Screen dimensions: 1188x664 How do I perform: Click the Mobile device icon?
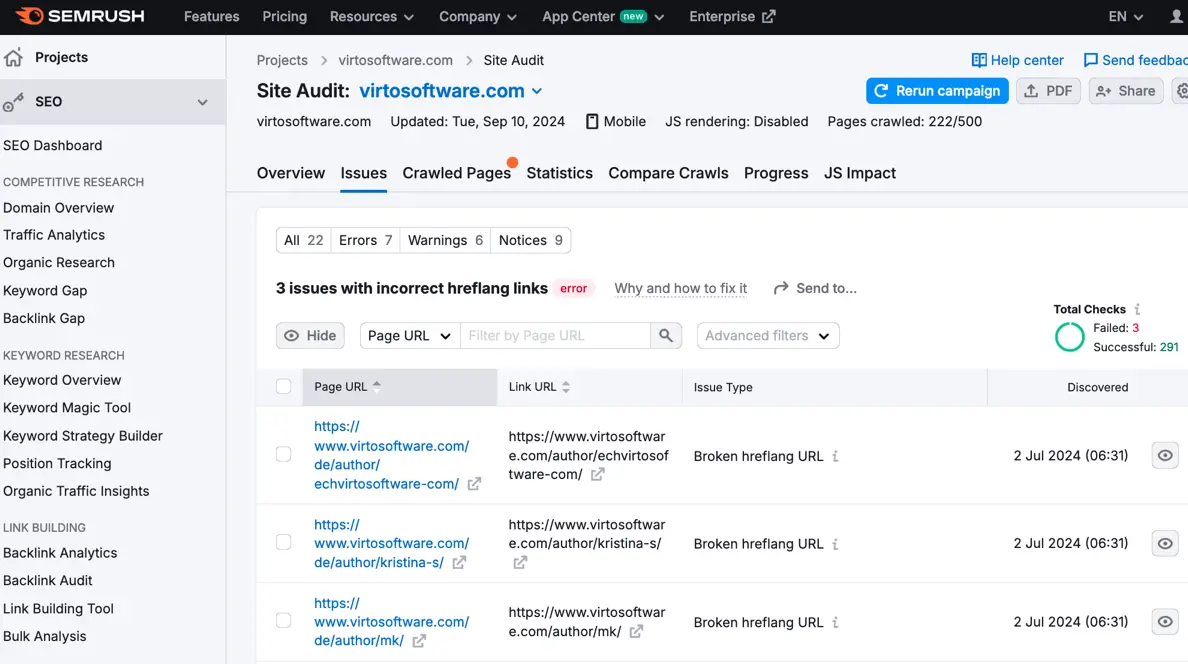[x=592, y=121]
